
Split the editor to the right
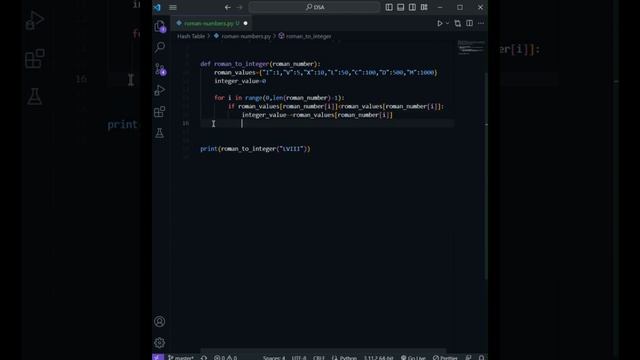click(x=469, y=23)
